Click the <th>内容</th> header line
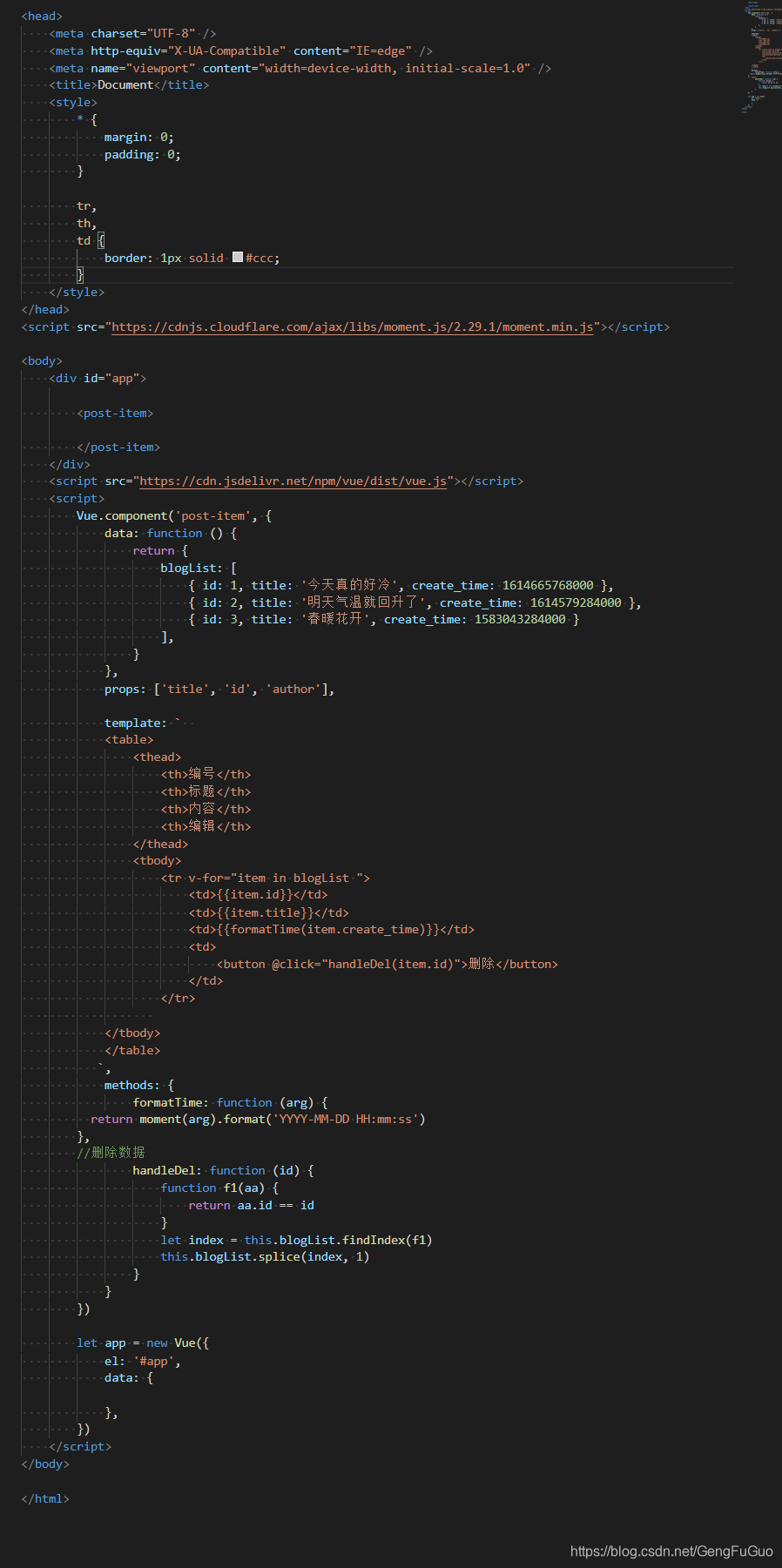Viewport: 782px width, 1568px height. tap(206, 810)
